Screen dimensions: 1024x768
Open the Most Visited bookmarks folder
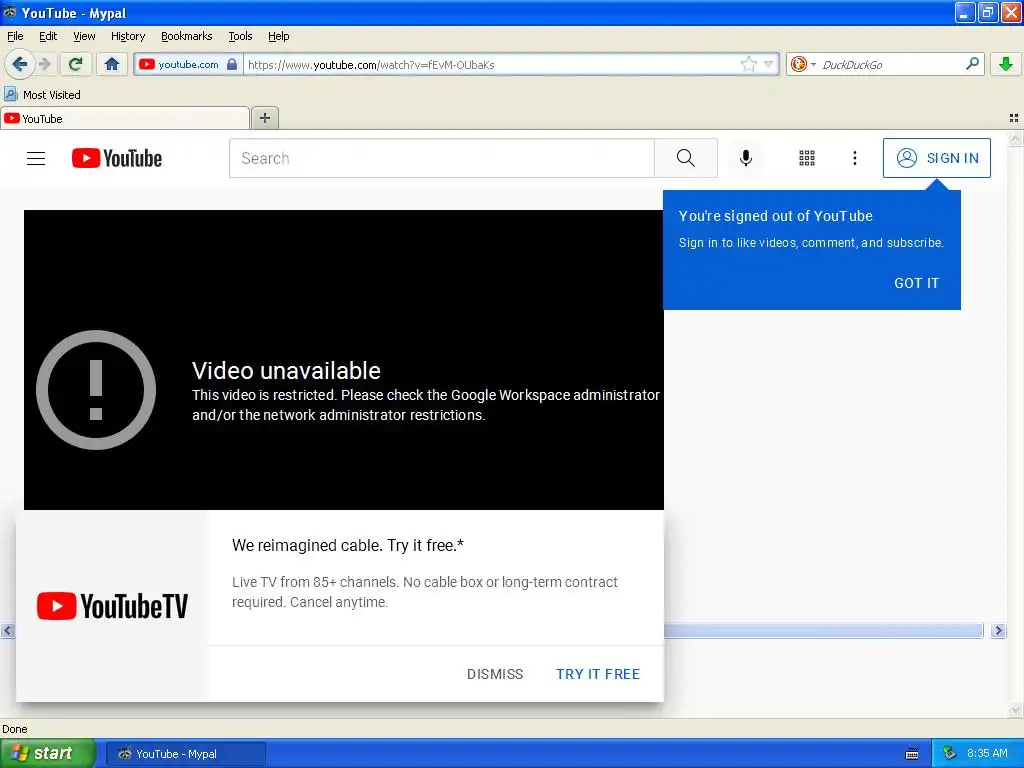43,95
